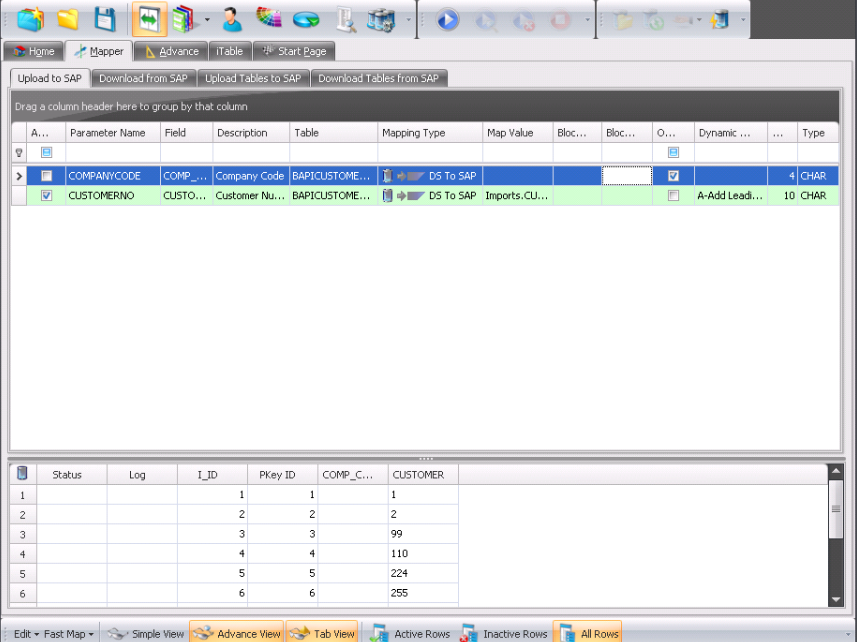Screen dimensions: 857x642
Task: Click the Parameter Name filter cell
Action: point(113,153)
